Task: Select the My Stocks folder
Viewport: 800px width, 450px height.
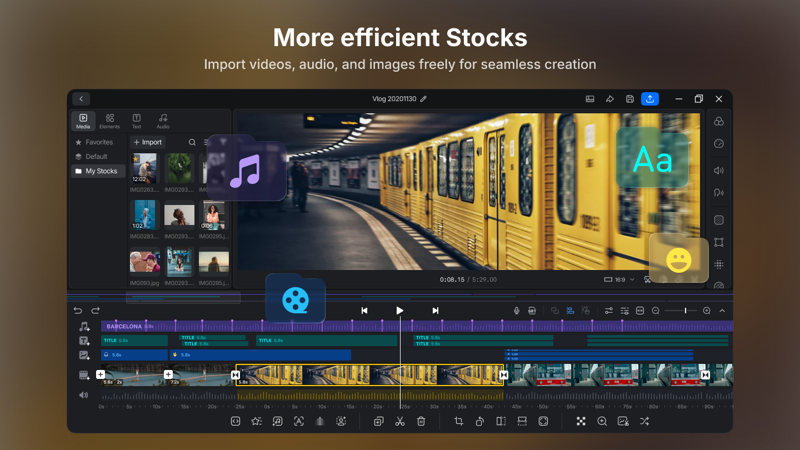Action: point(98,171)
